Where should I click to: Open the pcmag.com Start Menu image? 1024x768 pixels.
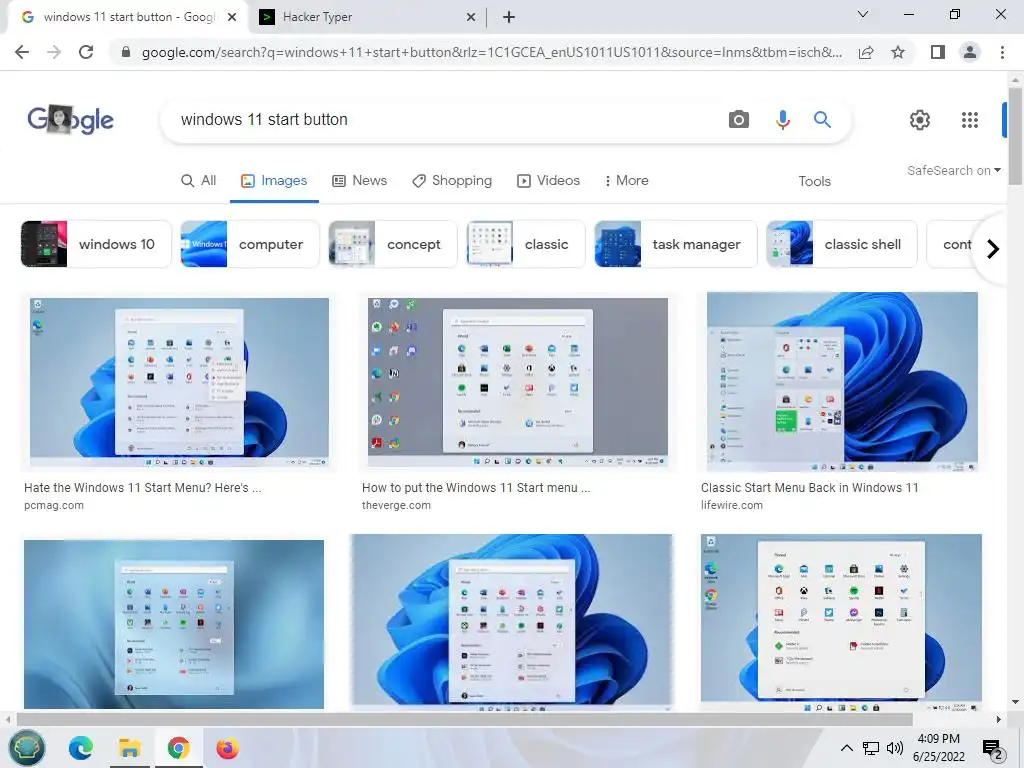(179, 382)
